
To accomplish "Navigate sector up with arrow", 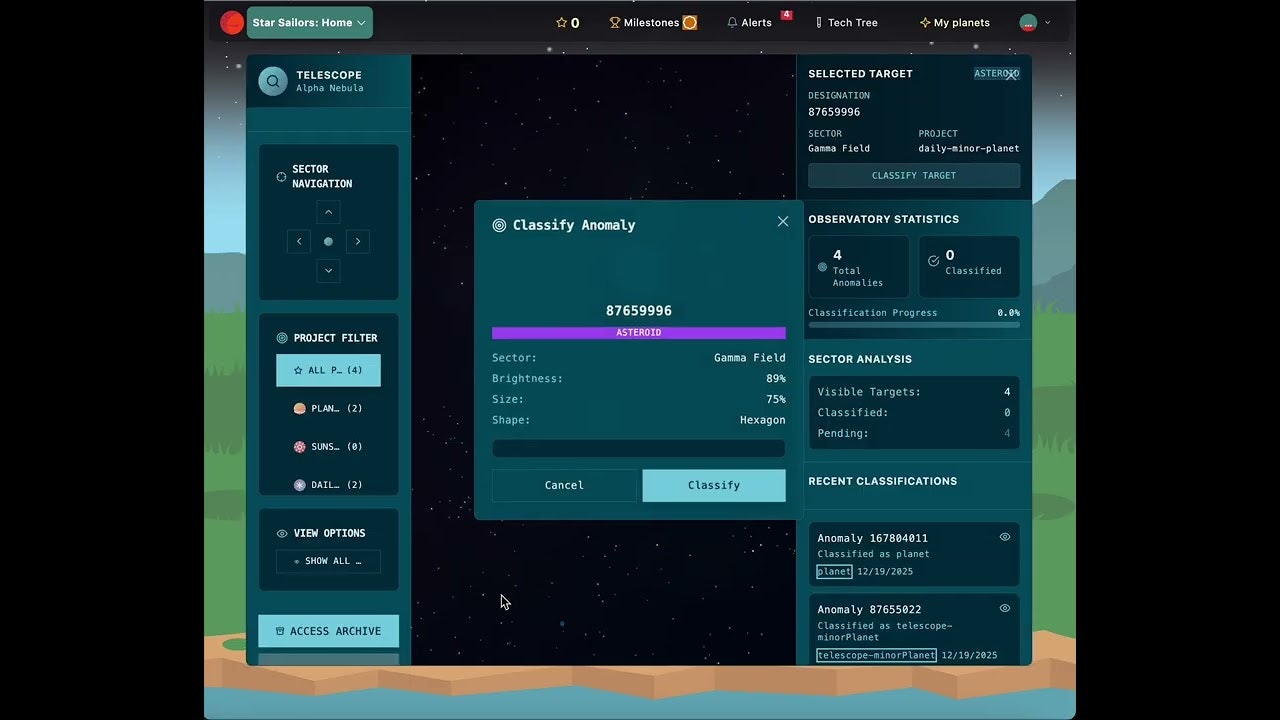I will [328, 212].
